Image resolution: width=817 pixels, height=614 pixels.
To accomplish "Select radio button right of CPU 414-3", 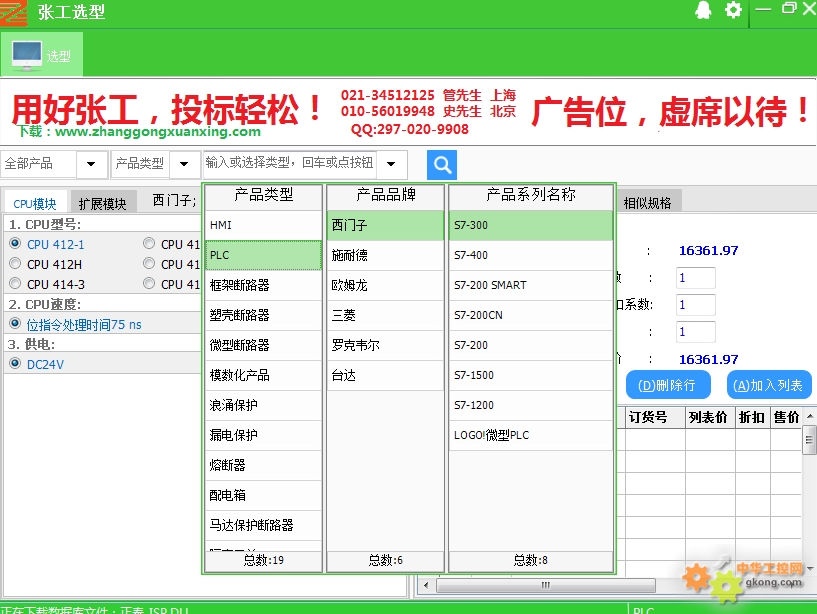I will pos(149,283).
